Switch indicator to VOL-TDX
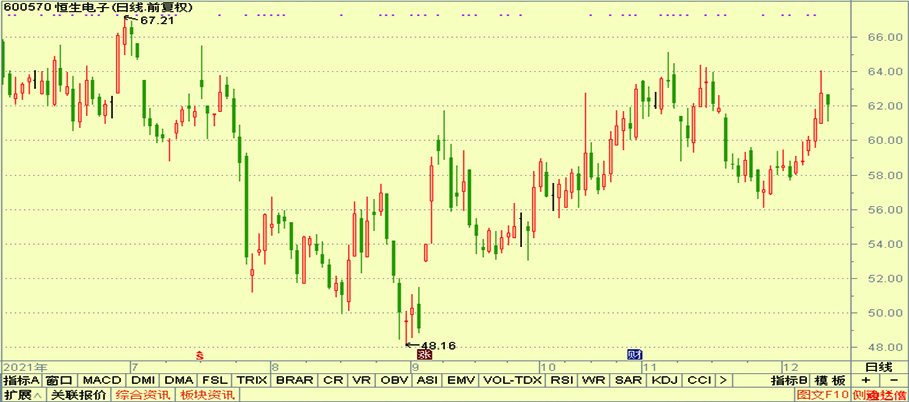909x402 pixels. [512, 381]
